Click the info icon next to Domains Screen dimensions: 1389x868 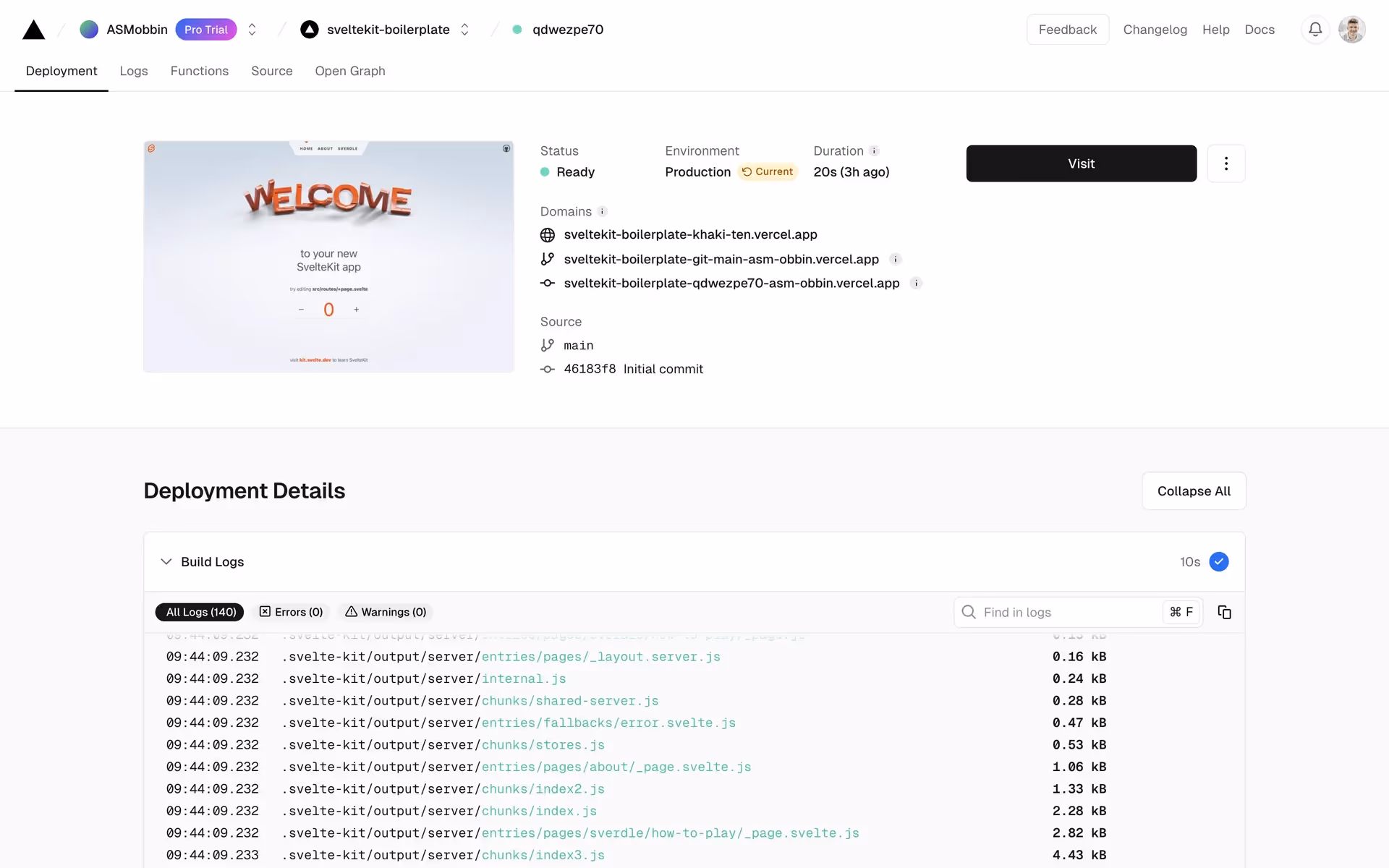click(602, 211)
